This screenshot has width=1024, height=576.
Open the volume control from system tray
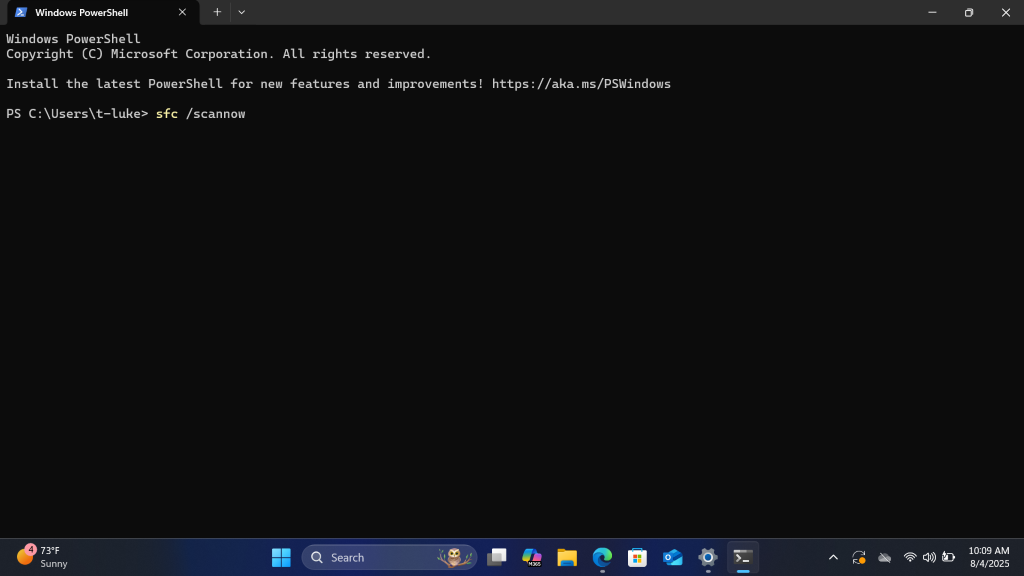point(929,557)
